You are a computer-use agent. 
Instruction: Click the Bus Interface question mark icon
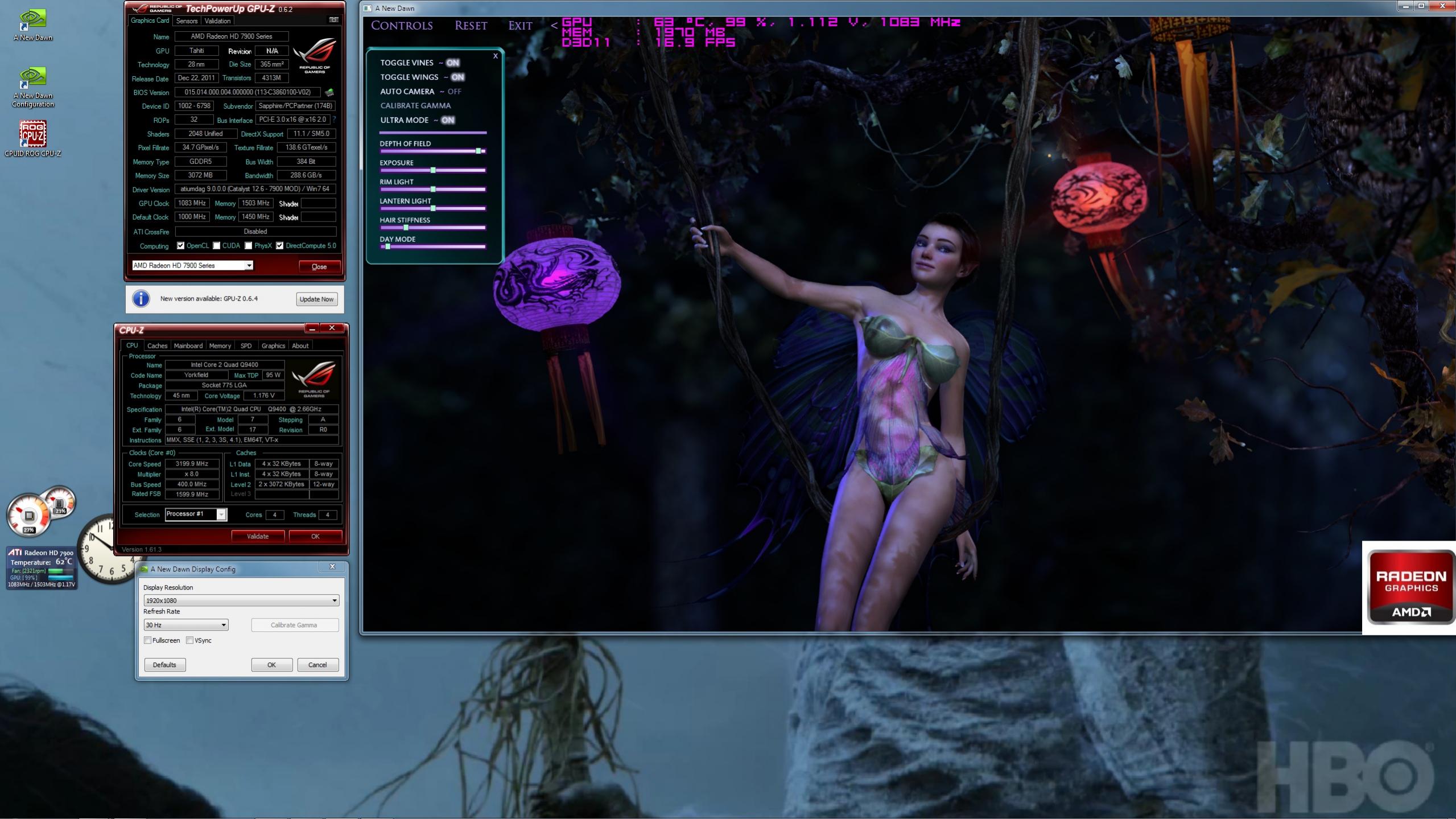tap(334, 120)
